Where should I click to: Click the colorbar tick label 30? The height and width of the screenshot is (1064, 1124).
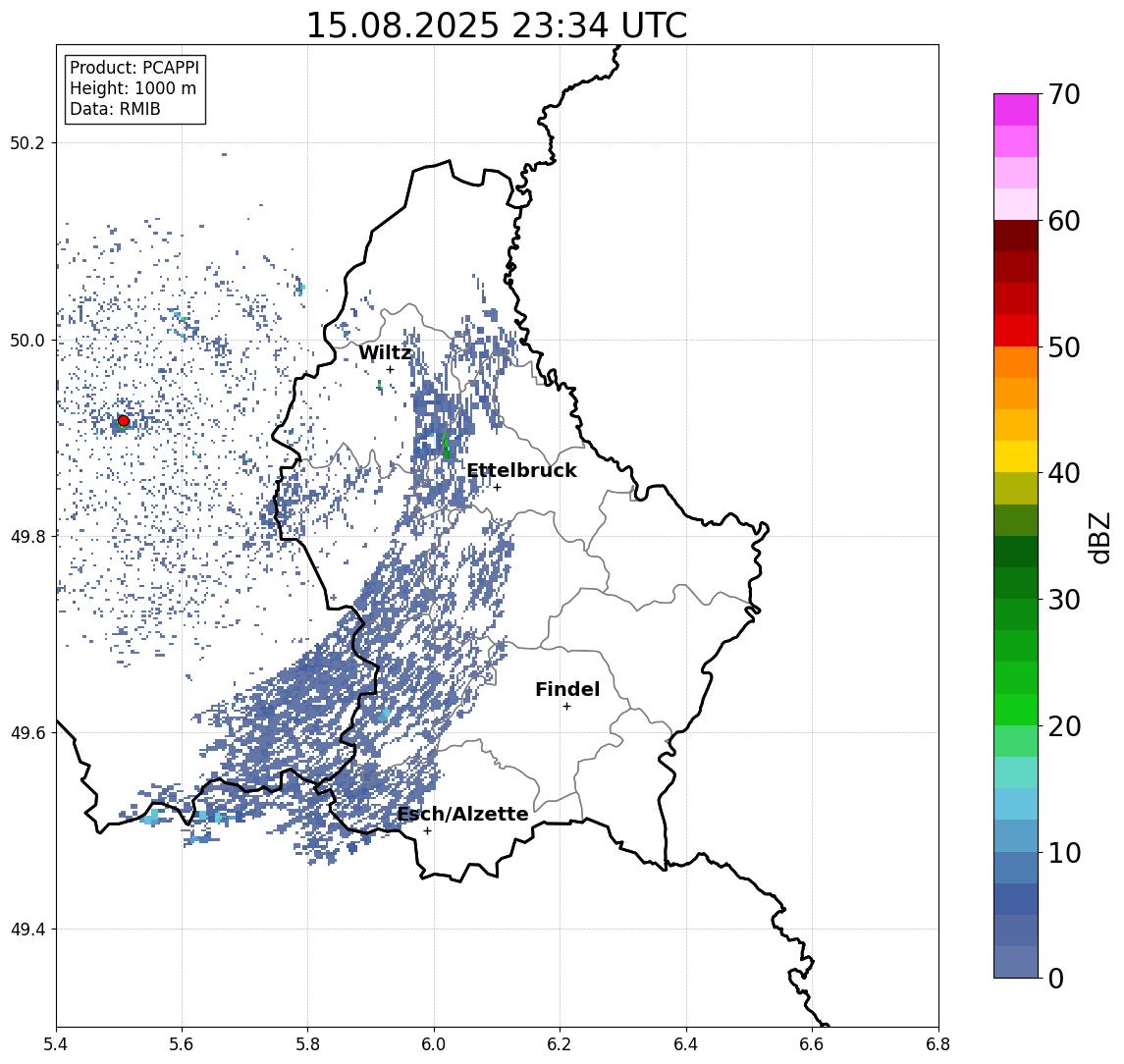[x=1064, y=600]
